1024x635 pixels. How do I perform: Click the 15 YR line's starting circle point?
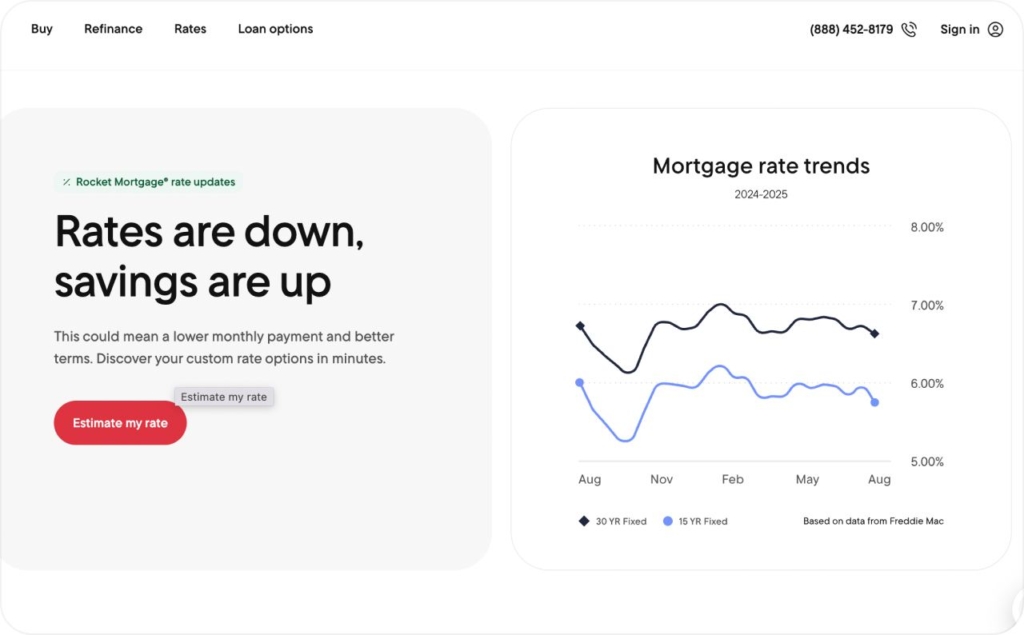click(x=579, y=382)
